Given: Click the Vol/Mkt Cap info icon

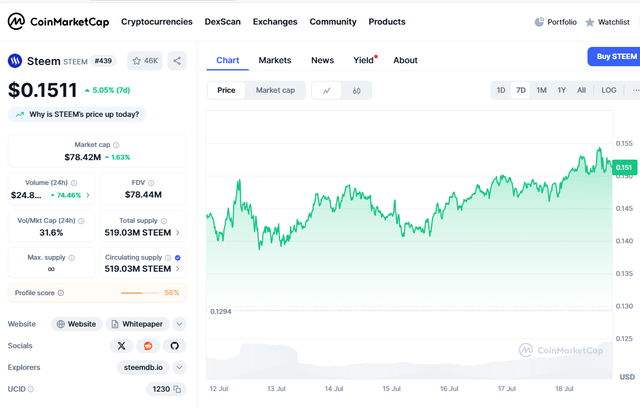Looking at the screenshot, I should point(81,221).
